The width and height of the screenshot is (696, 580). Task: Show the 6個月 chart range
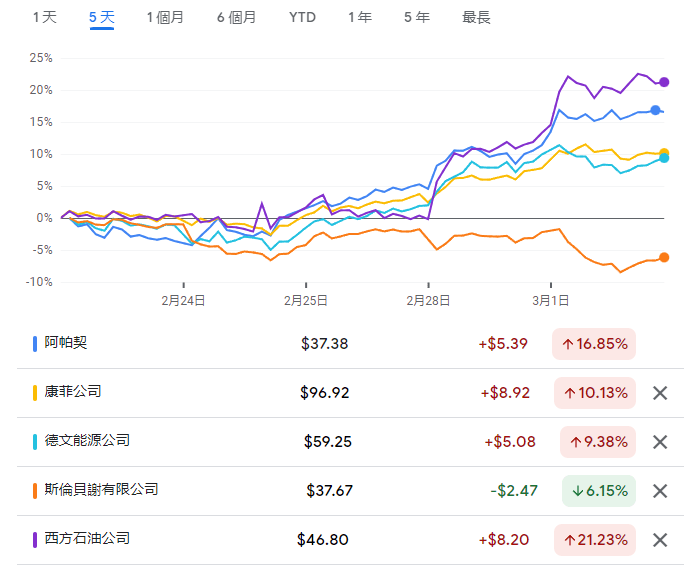(236, 17)
